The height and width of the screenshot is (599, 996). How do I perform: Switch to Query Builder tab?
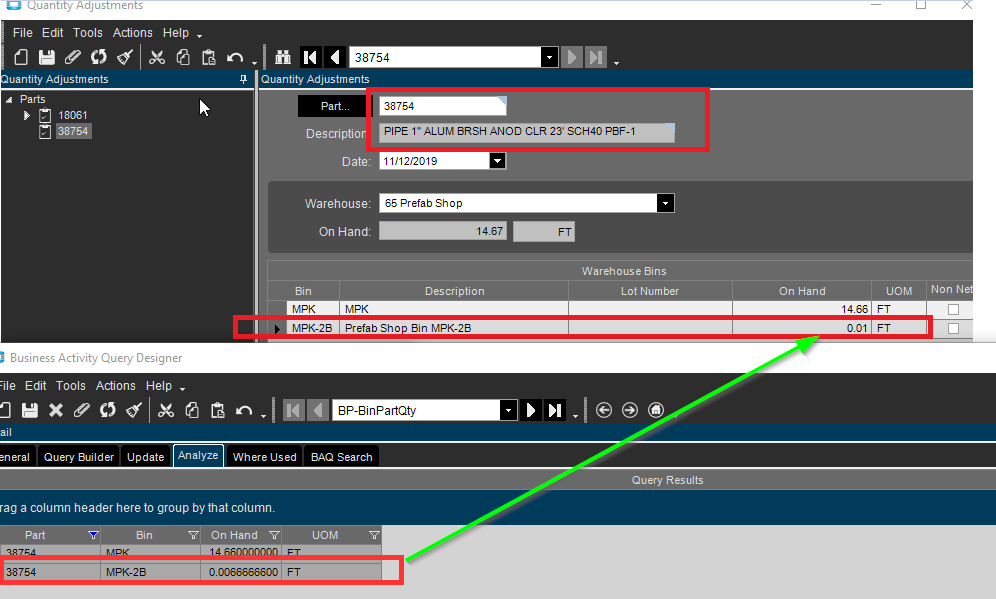pos(79,457)
